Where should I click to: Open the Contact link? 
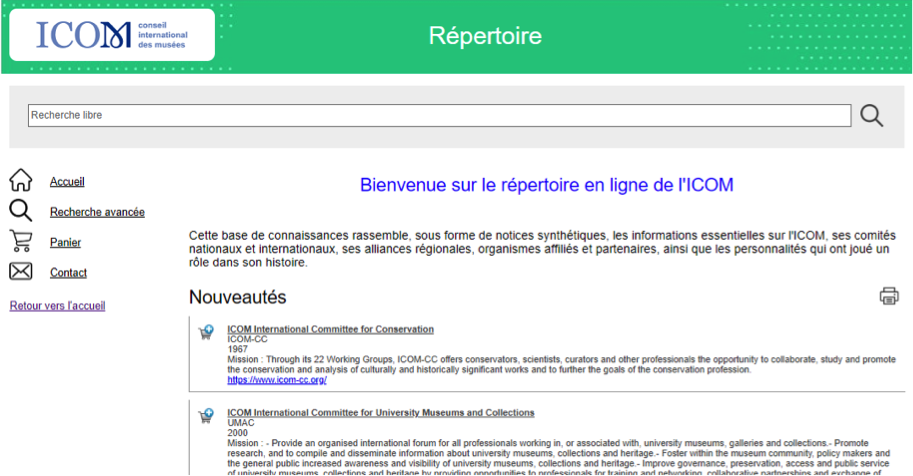pyautogui.click(x=68, y=273)
